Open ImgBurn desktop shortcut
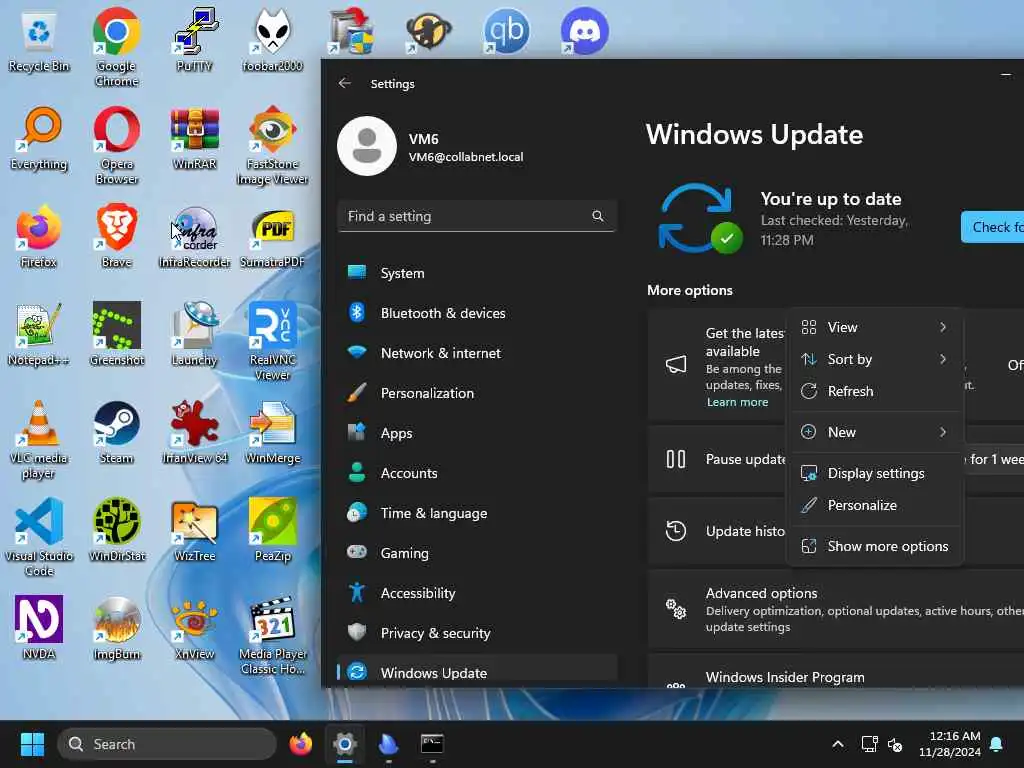This screenshot has height=768, width=1024. tap(116, 628)
